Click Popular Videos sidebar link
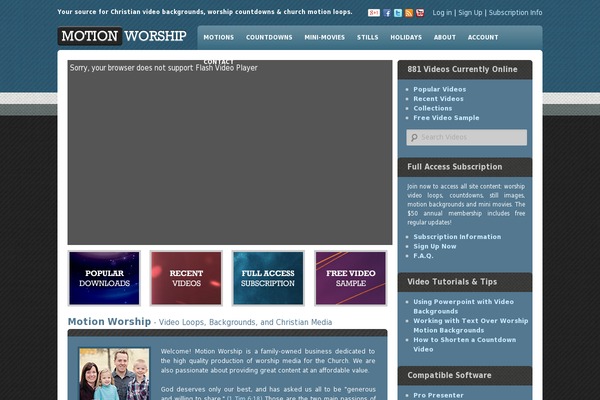Viewport: 600px width, 400px height. click(x=439, y=89)
